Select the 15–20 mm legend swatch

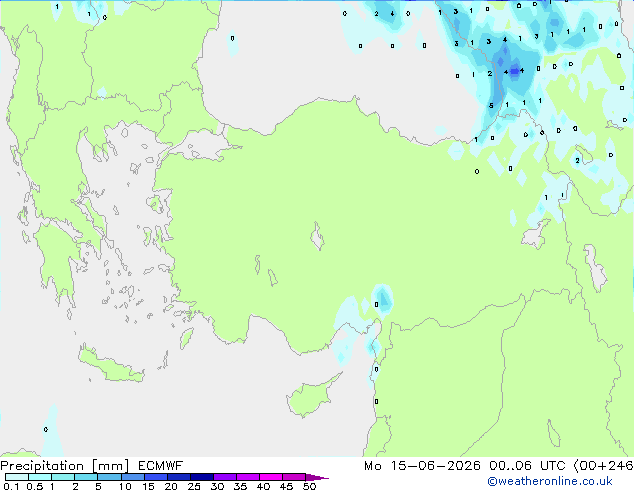tap(155, 477)
